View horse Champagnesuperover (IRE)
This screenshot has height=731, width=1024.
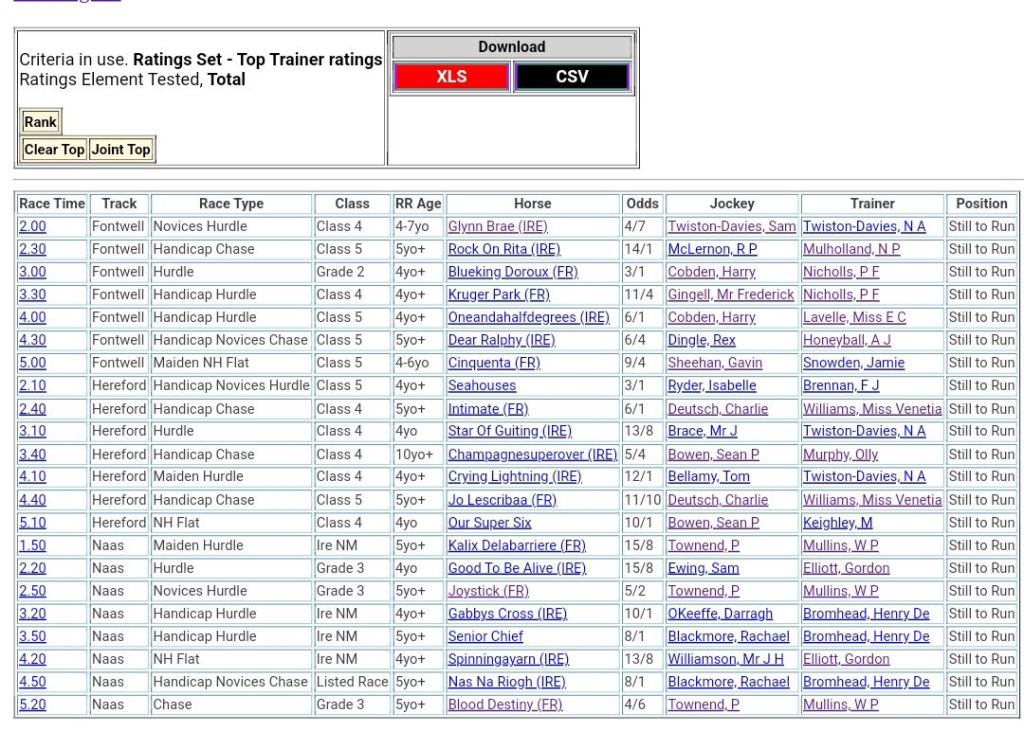532,454
